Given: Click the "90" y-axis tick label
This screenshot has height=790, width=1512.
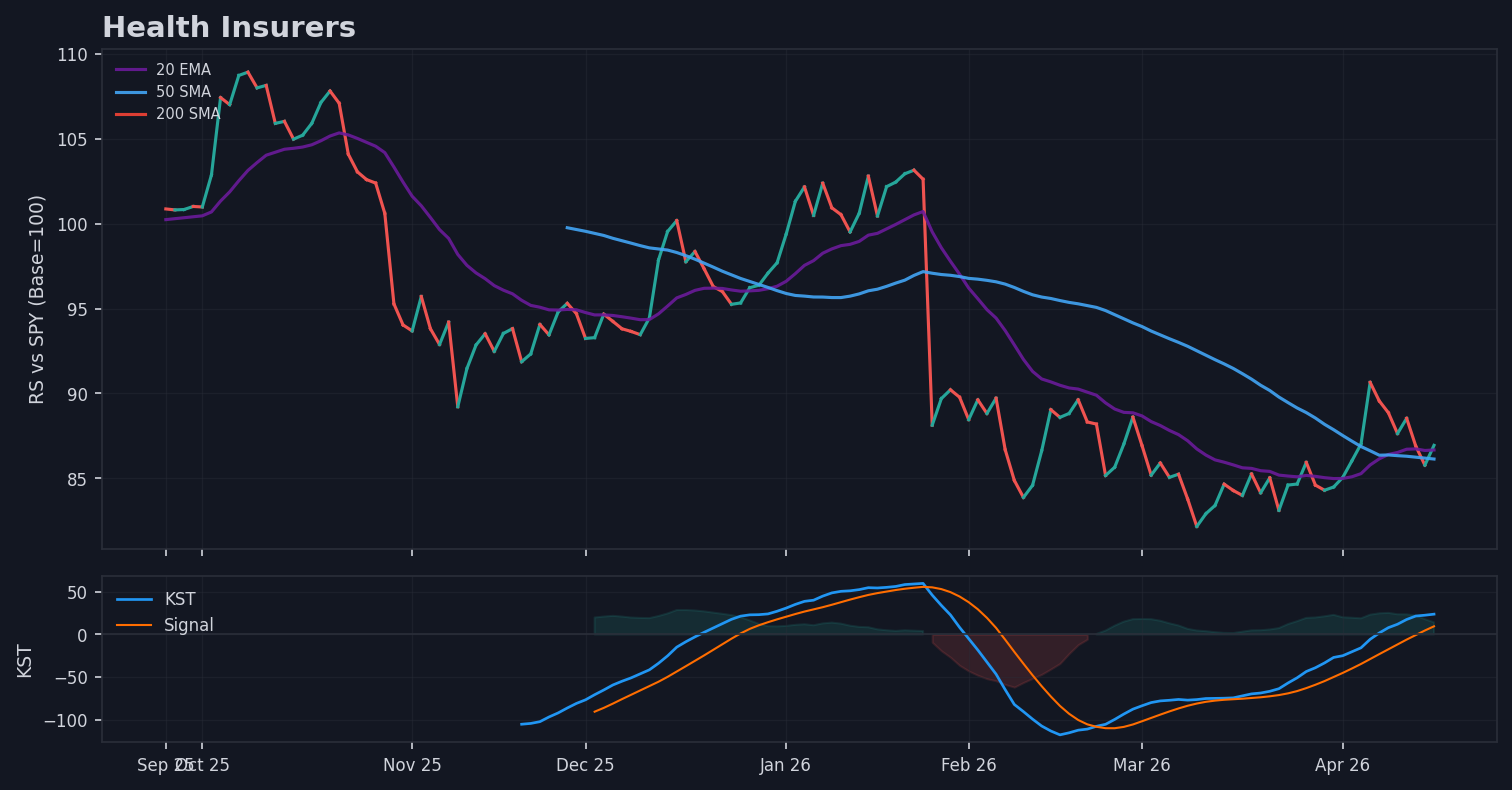Looking at the screenshot, I should tap(79, 394).
